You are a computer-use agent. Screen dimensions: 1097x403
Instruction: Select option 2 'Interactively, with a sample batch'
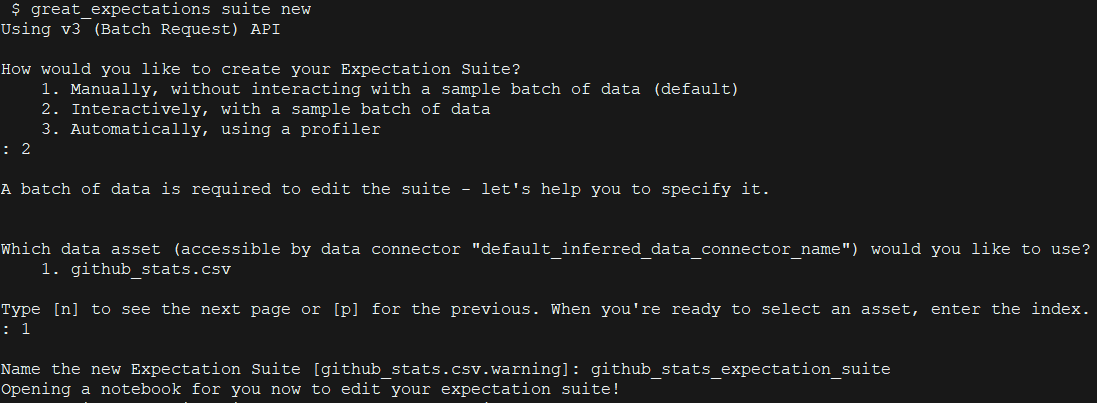[x=266, y=109]
